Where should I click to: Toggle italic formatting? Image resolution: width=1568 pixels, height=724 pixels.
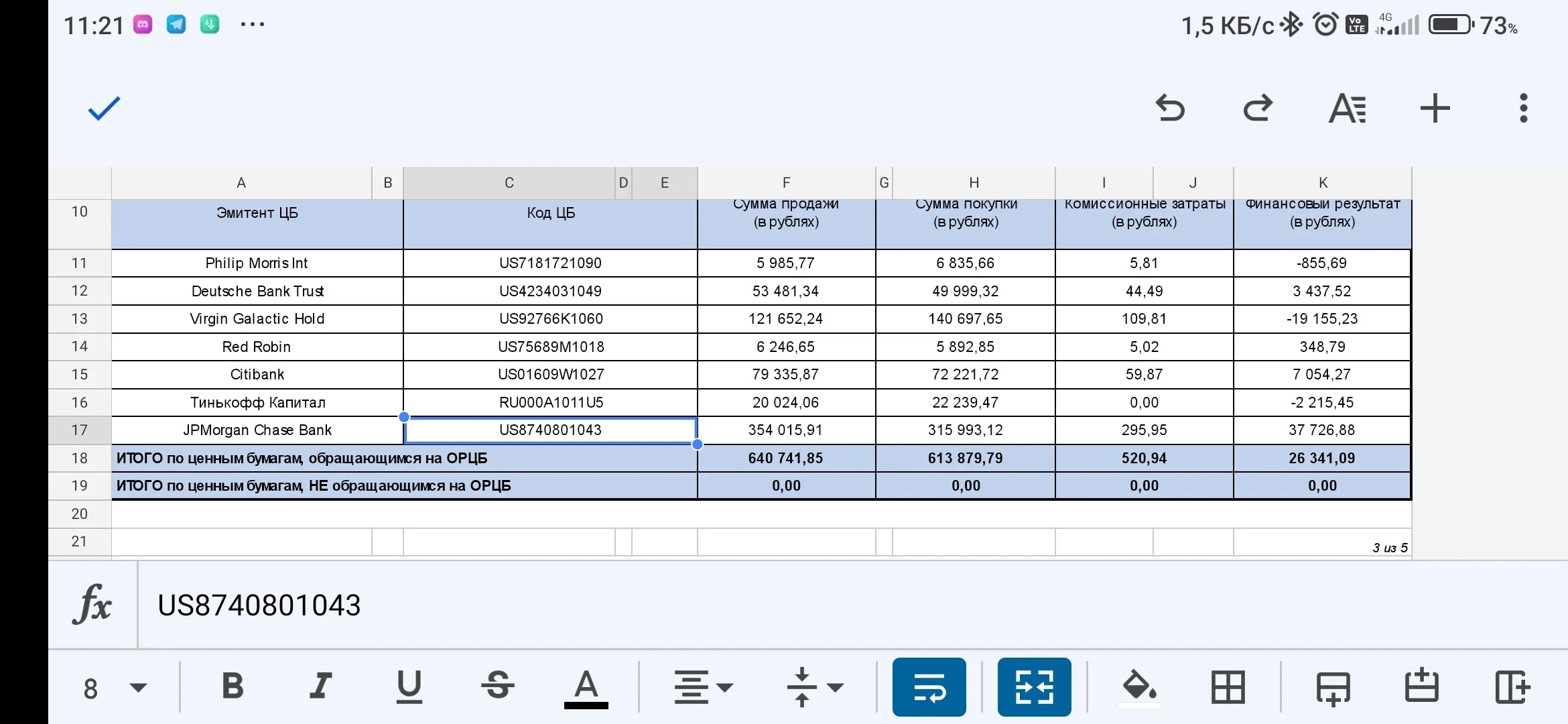(x=321, y=686)
